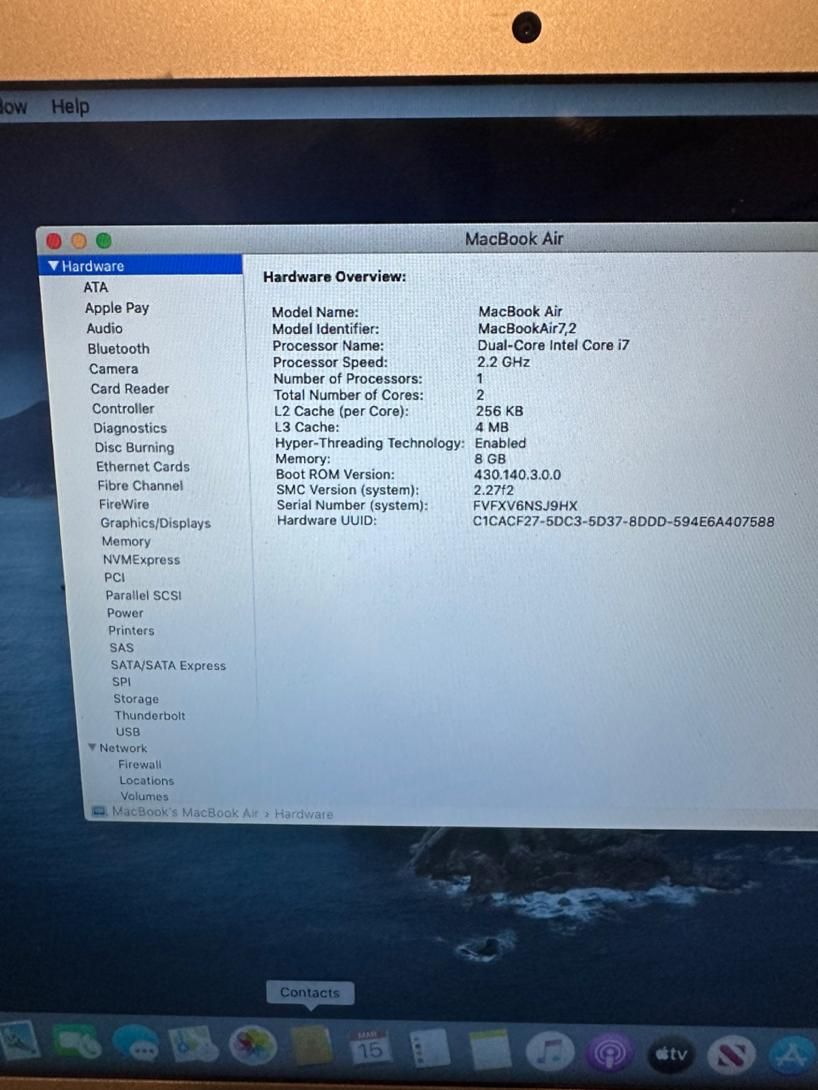Open Podcasts from the Dock
Image resolution: width=818 pixels, height=1090 pixels.
point(610,1052)
